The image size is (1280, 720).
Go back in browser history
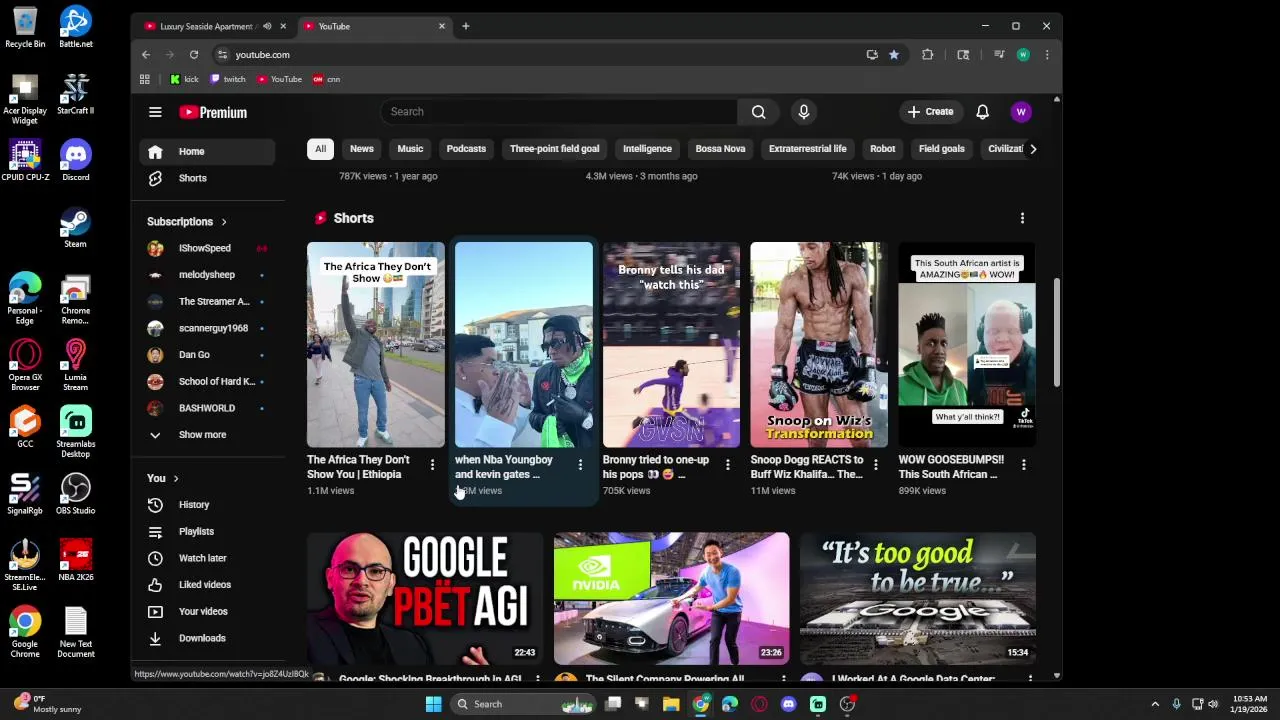[x=146, y=55]
